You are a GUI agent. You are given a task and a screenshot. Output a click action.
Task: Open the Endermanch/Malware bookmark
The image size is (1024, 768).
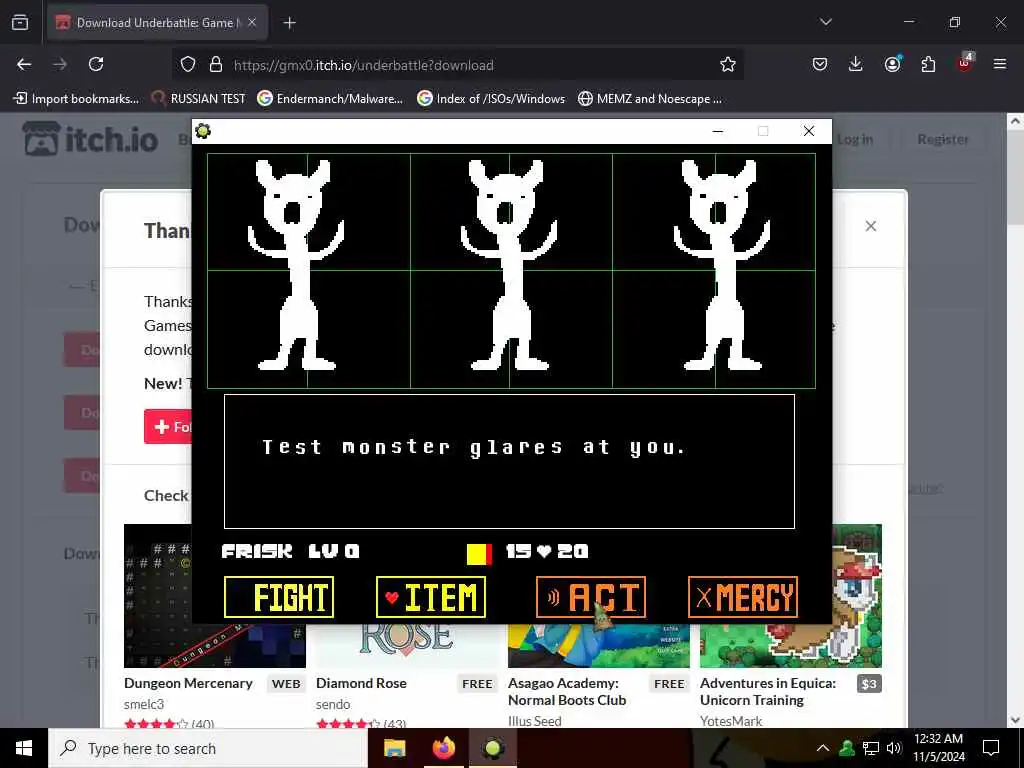pyautogui.click(x=330, y=99)
